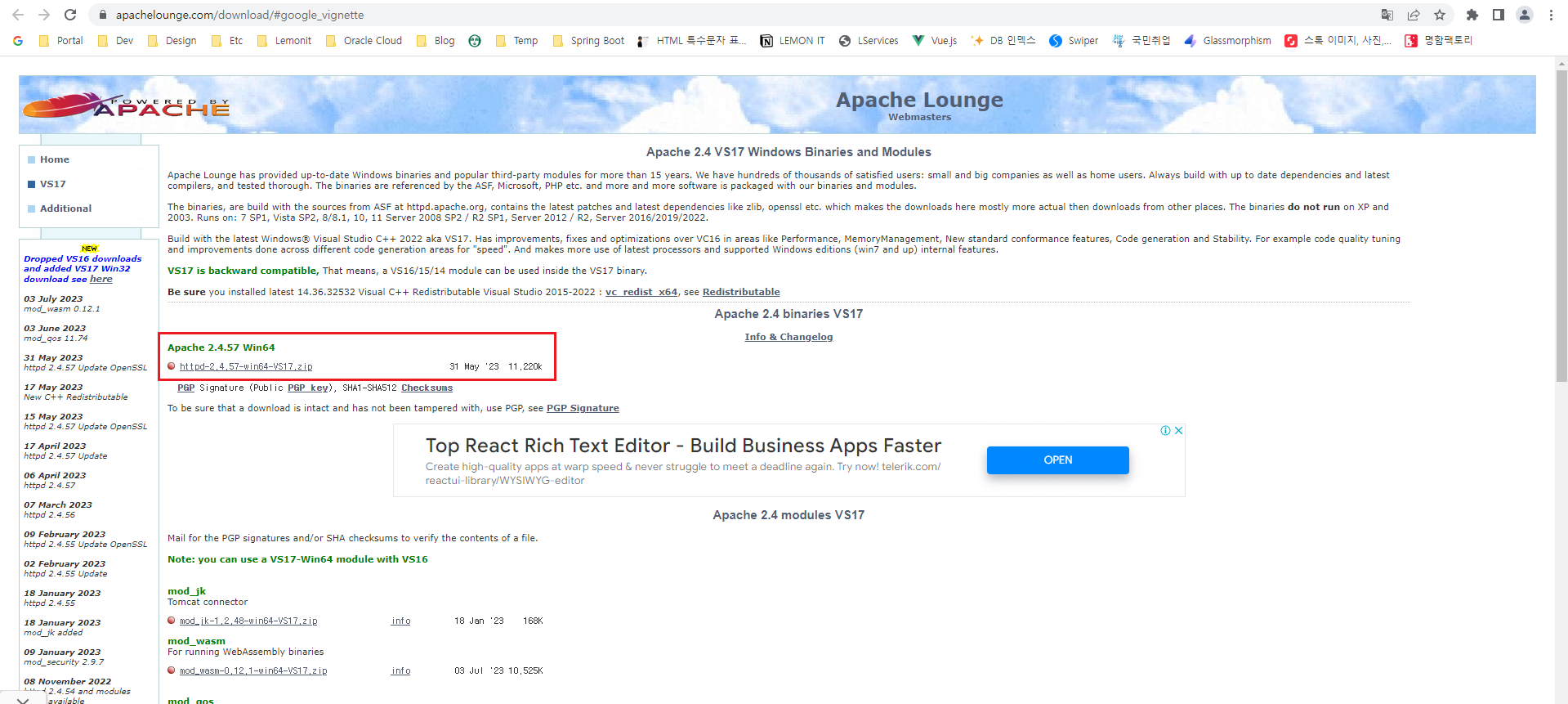The width and height of the screenshot is (1568, 704).
Task: Open the PGP Signature link
Action: (x=583, y=408)
